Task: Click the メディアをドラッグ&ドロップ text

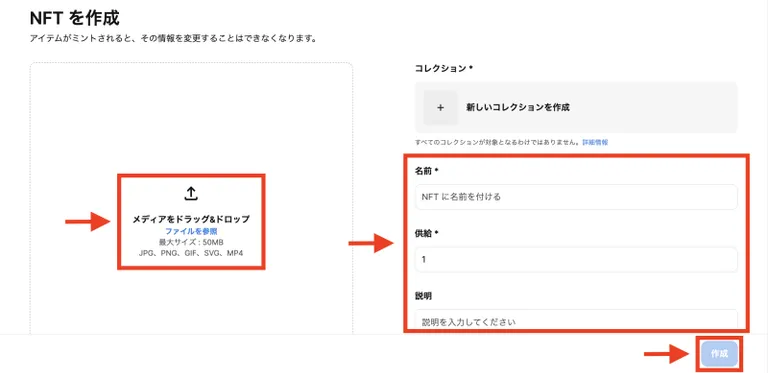Action: [191, 219]
